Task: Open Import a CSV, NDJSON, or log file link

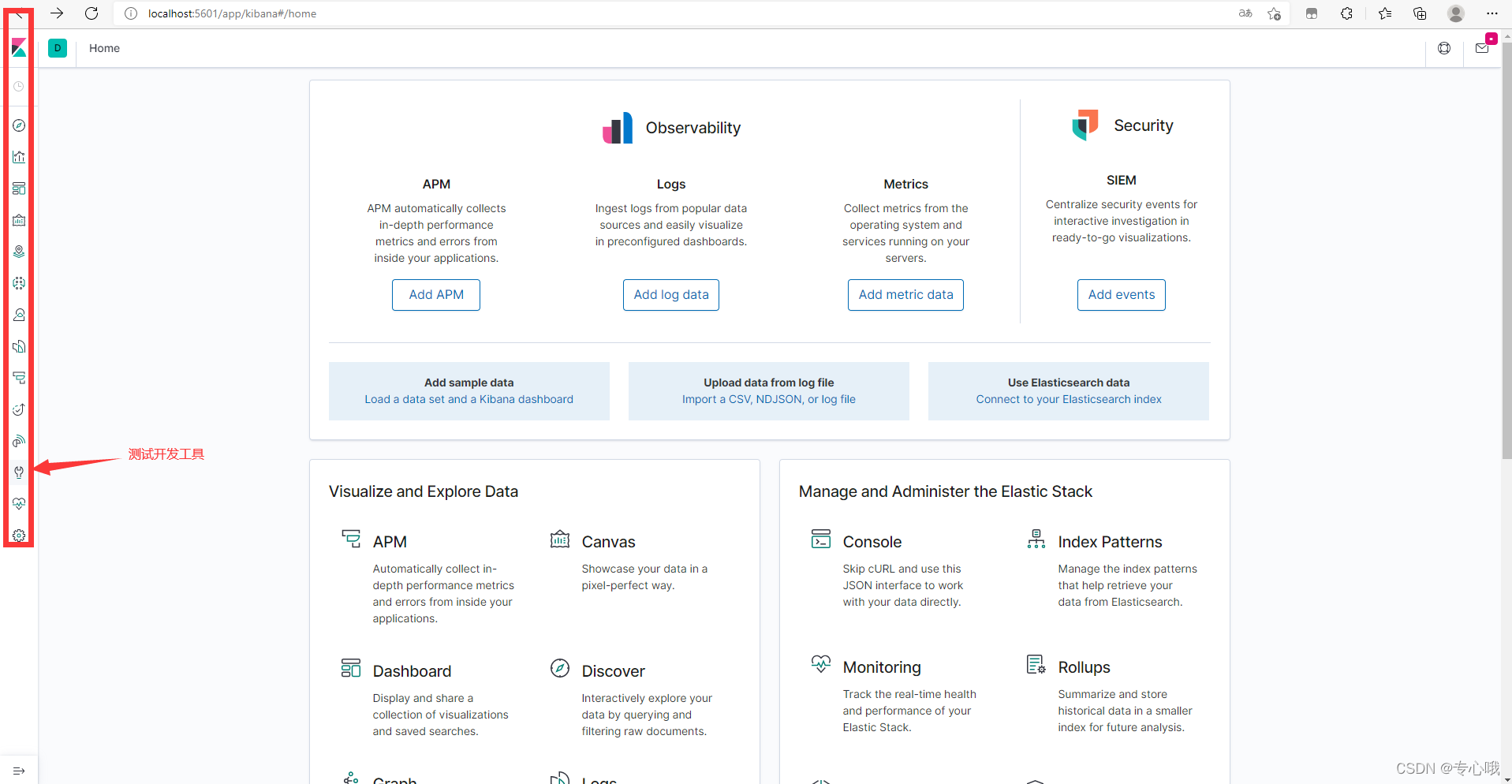Action: click(x=769, y=399)
